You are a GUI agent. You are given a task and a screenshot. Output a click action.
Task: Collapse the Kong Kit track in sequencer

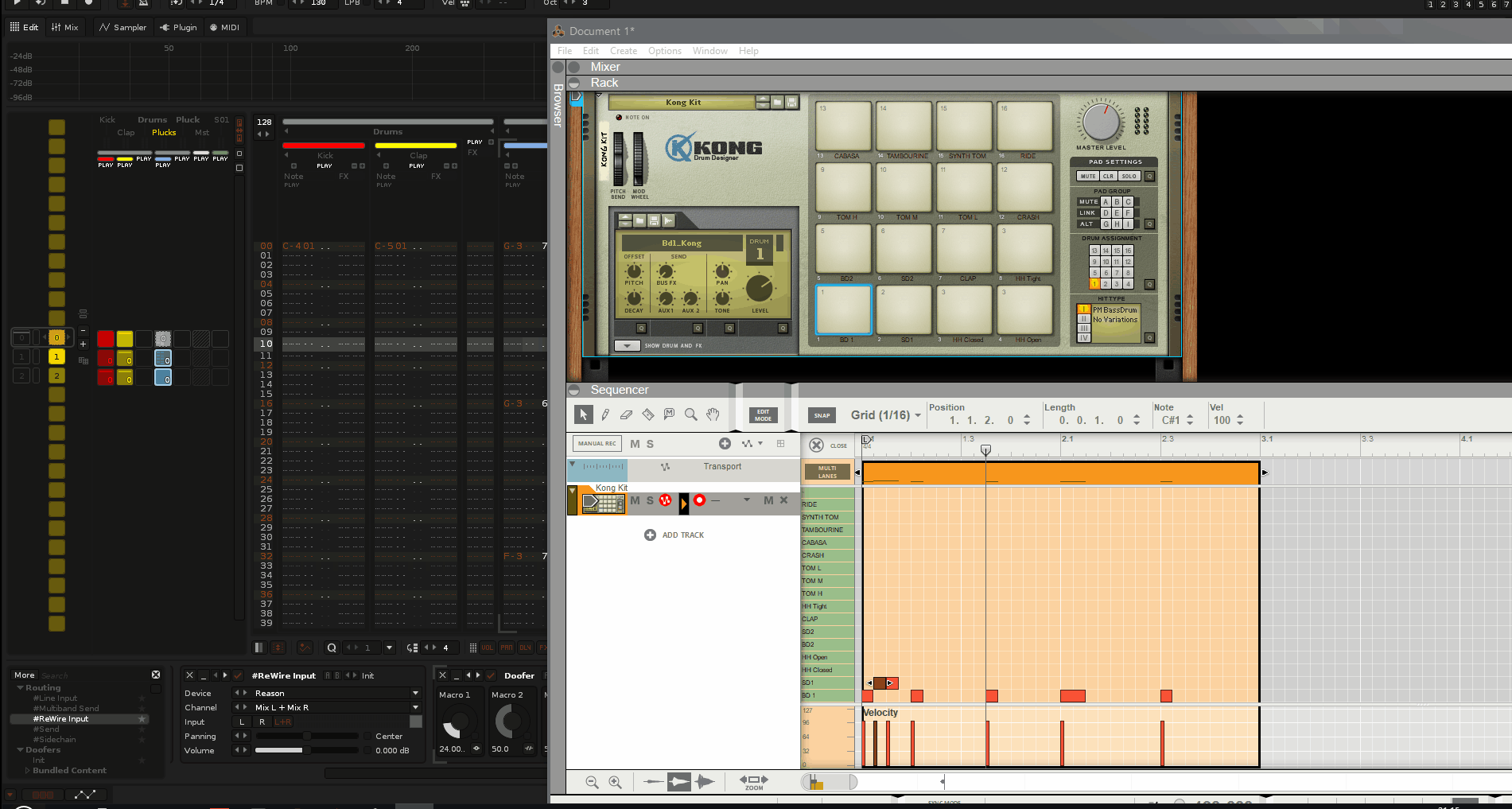point(572,491)
